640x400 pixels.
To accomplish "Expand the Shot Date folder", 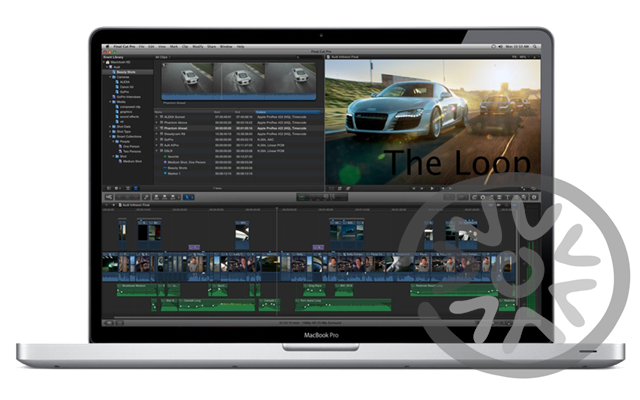I will 110,127.
